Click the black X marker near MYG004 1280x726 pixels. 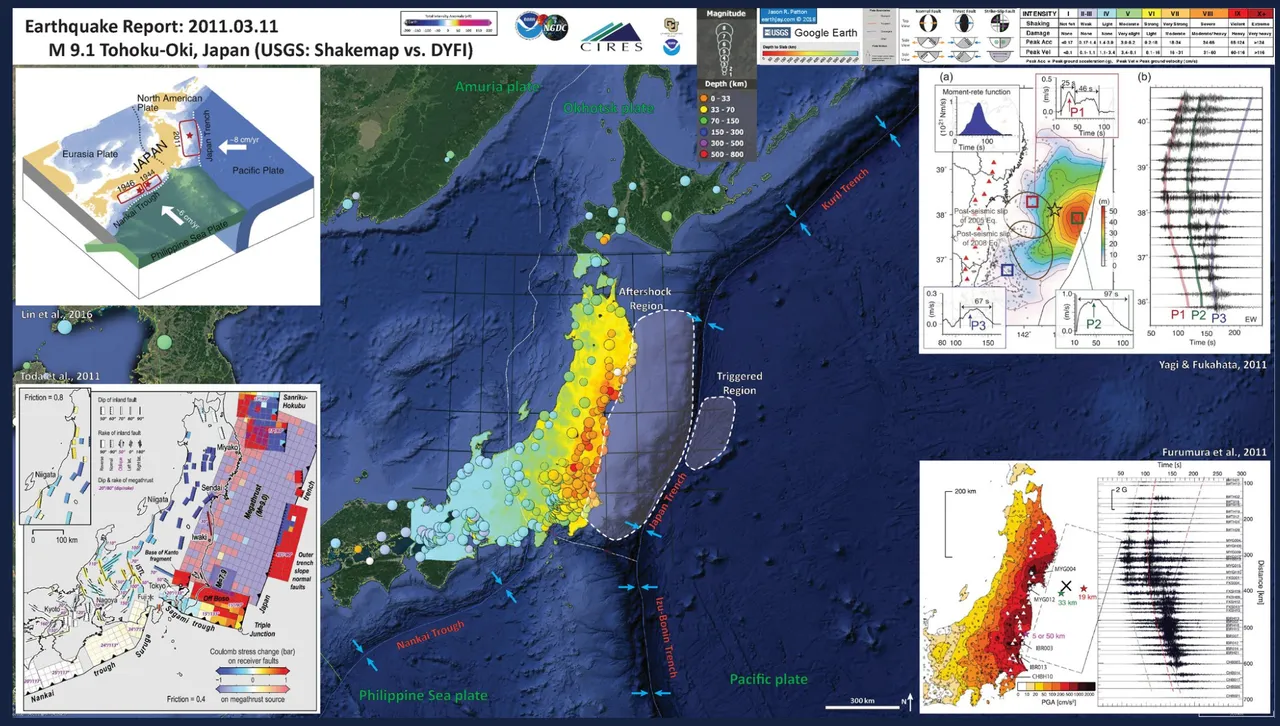pyautogui.click(x=1066, y=585)
